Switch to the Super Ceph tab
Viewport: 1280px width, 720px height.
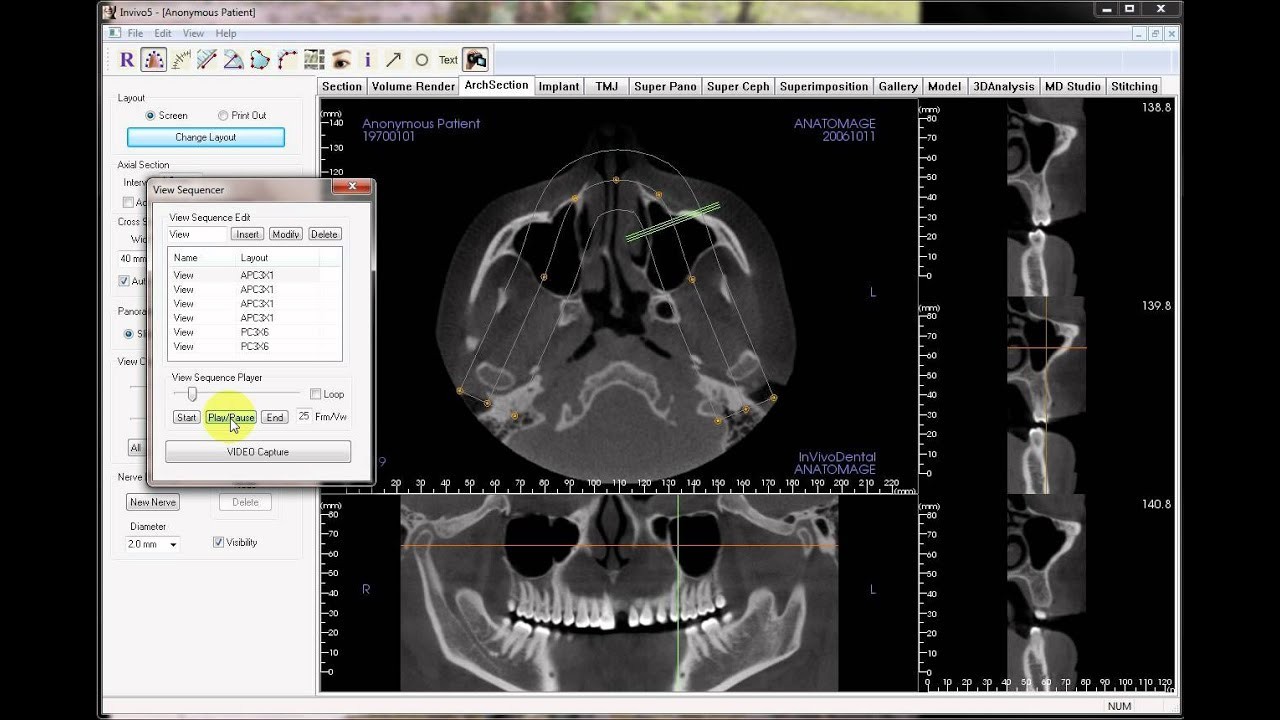click(738, 87)
